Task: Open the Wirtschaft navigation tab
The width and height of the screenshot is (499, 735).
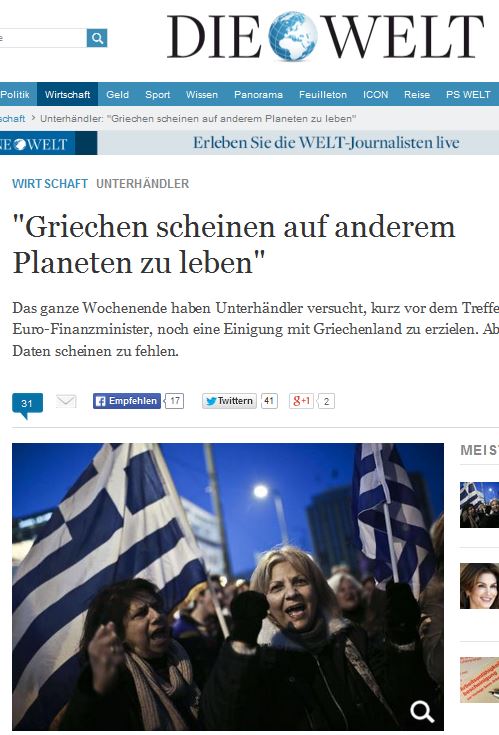Action: click(x=67, y=94)
